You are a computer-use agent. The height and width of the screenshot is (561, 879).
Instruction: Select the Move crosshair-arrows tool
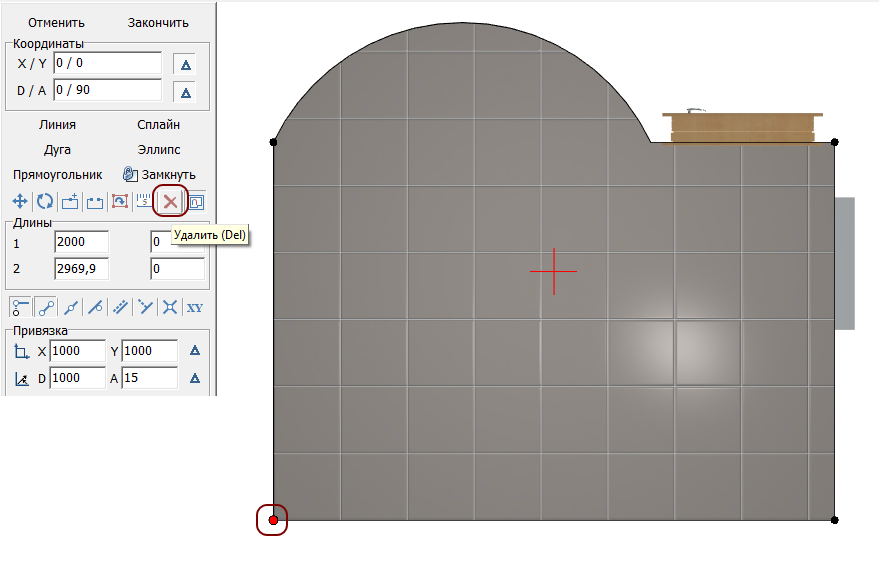[x=19, y=202]
